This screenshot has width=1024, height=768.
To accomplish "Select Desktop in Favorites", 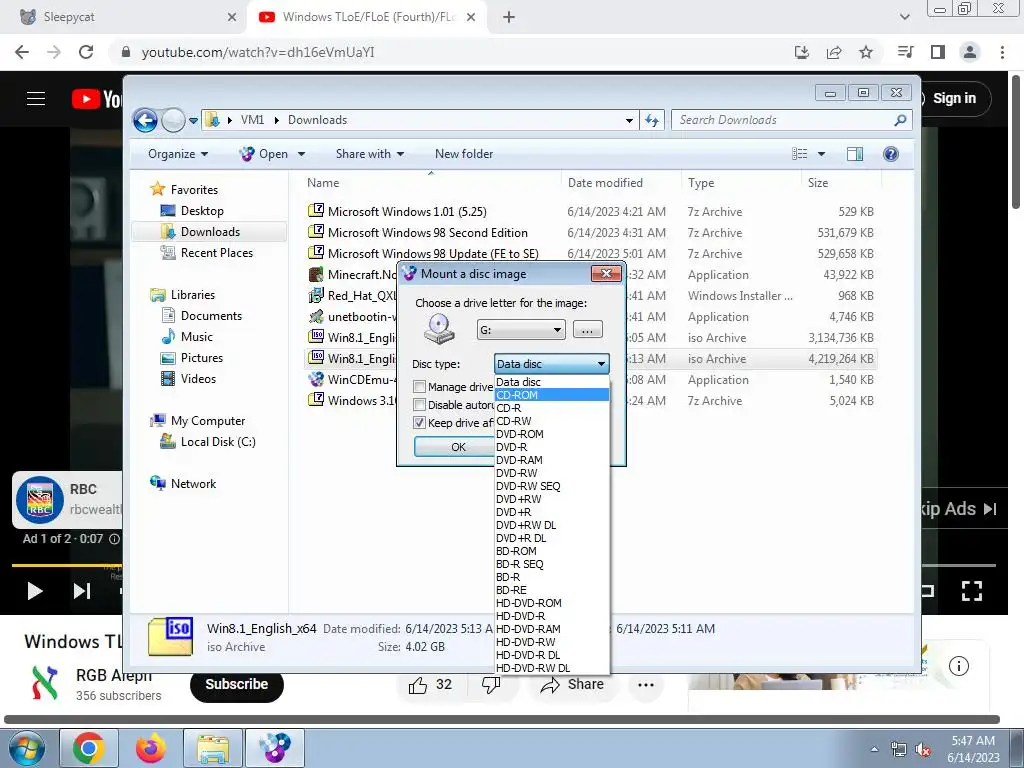I will coord(202,211).
